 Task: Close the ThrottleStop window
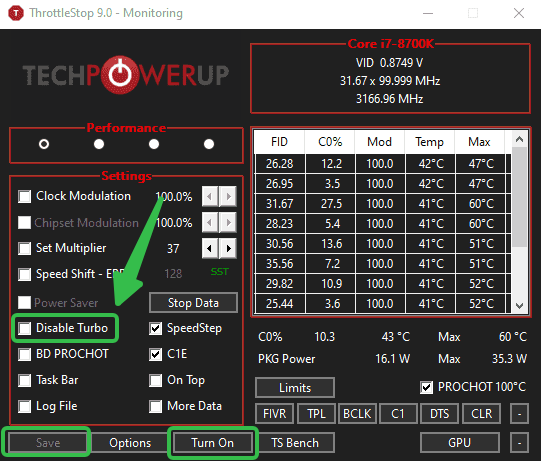519,13
